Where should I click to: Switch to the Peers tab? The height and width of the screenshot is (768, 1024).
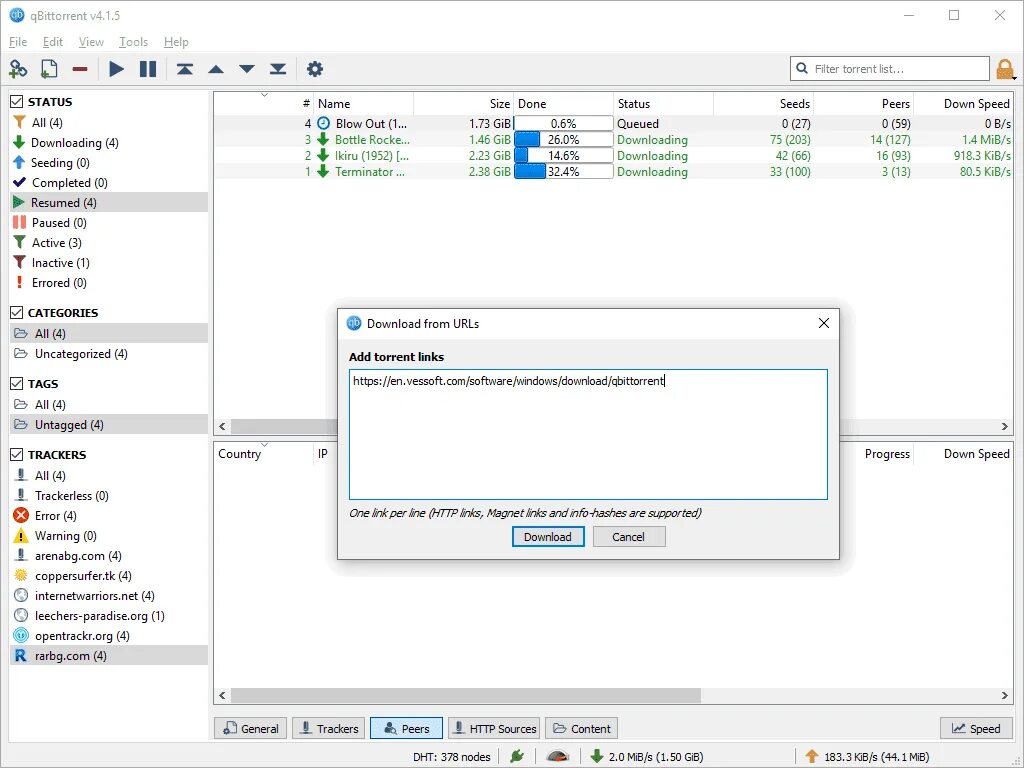(406, 728)
